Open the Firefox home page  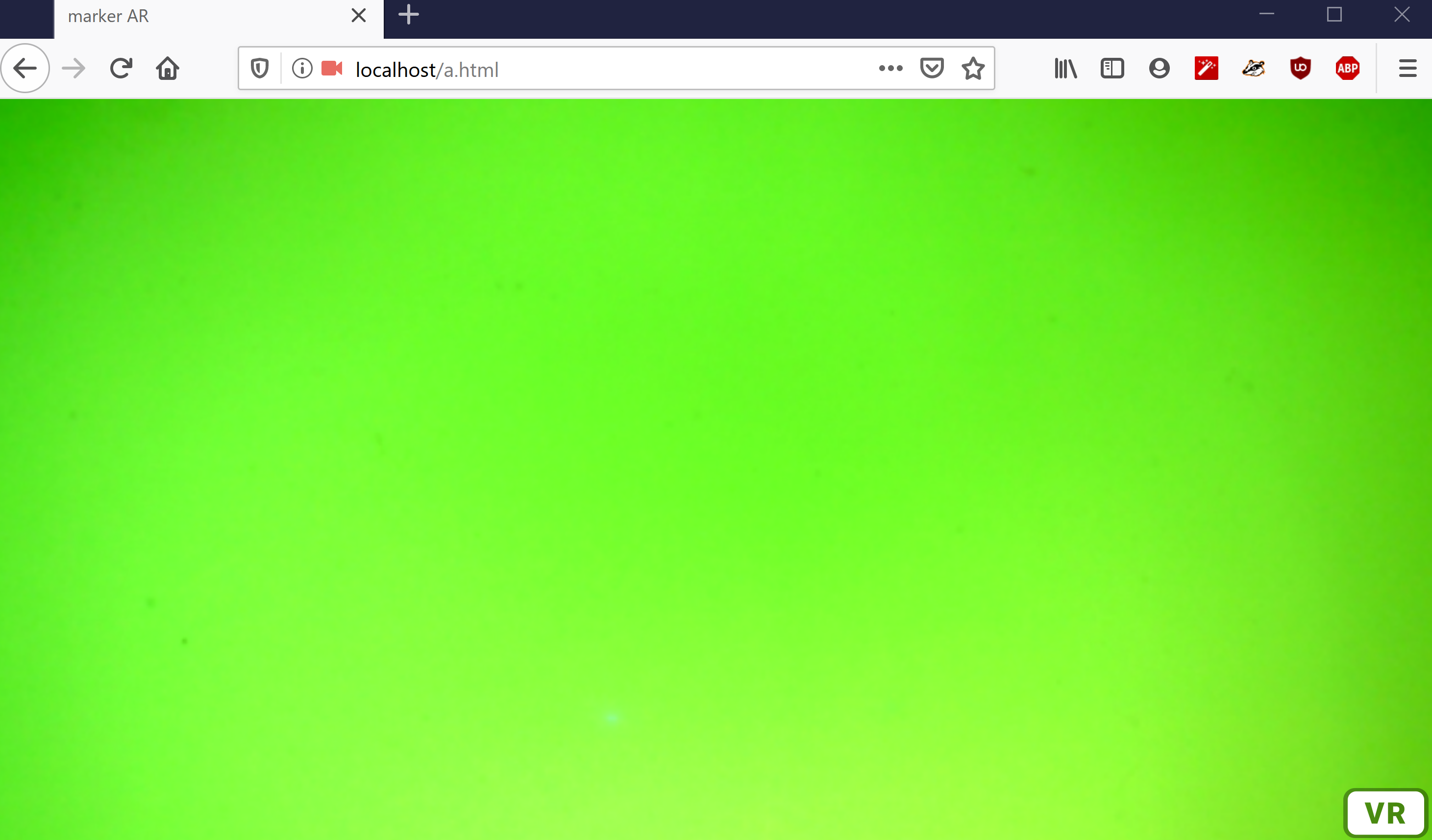(x=168, y=68)
